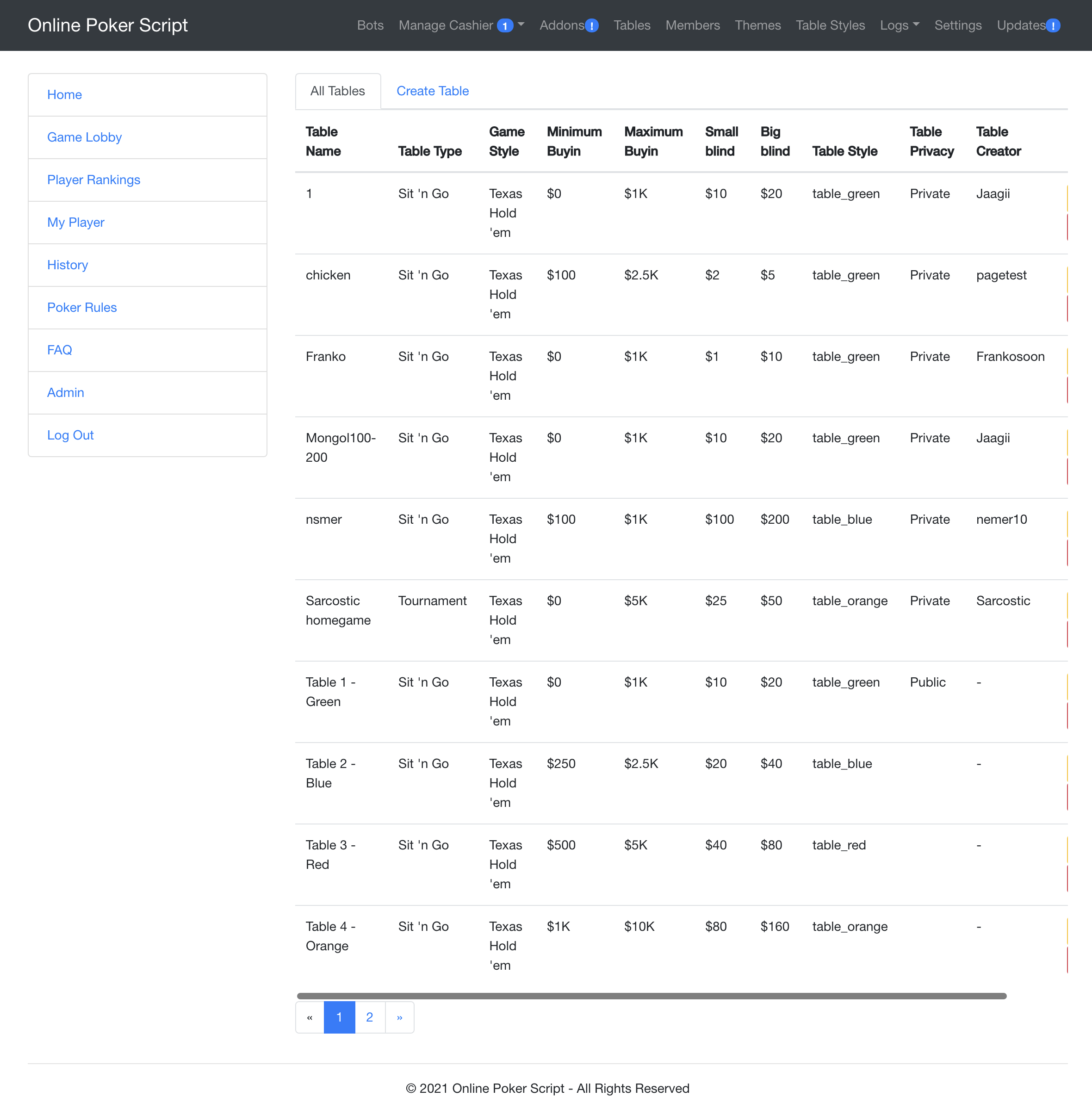Go to Members in top navigation
Viewport: 1092px width, 1115px height.
[x=692, y=25]
